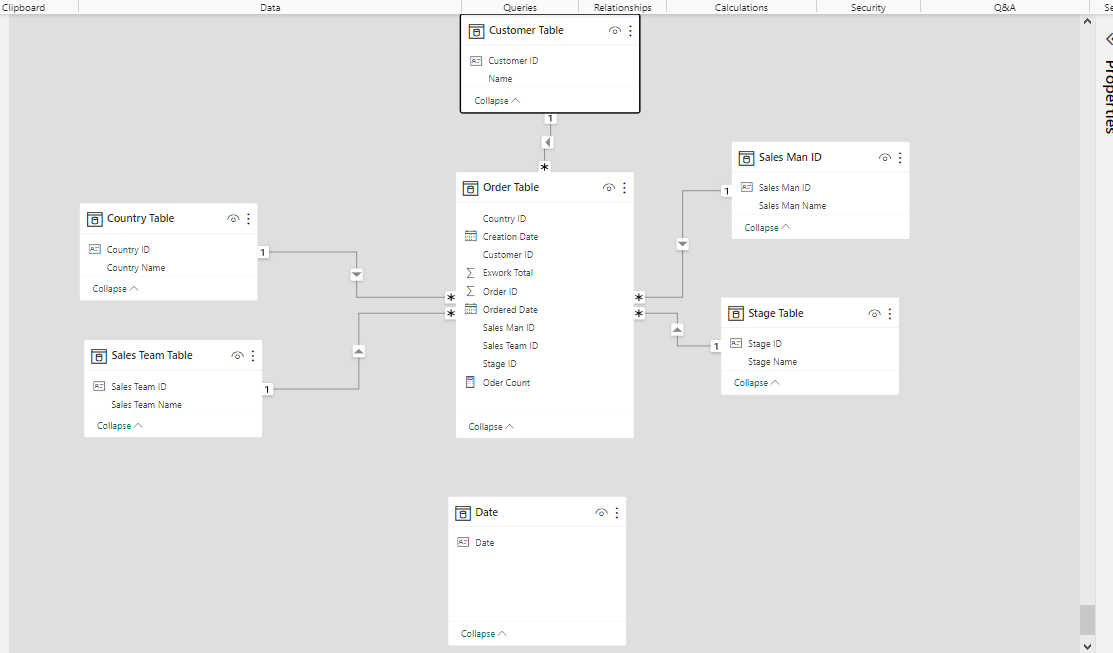Image resolution: width=1113 pixels, height=653 pixels.
Task: Click the Date table header icon
Action: pos(463,513)
